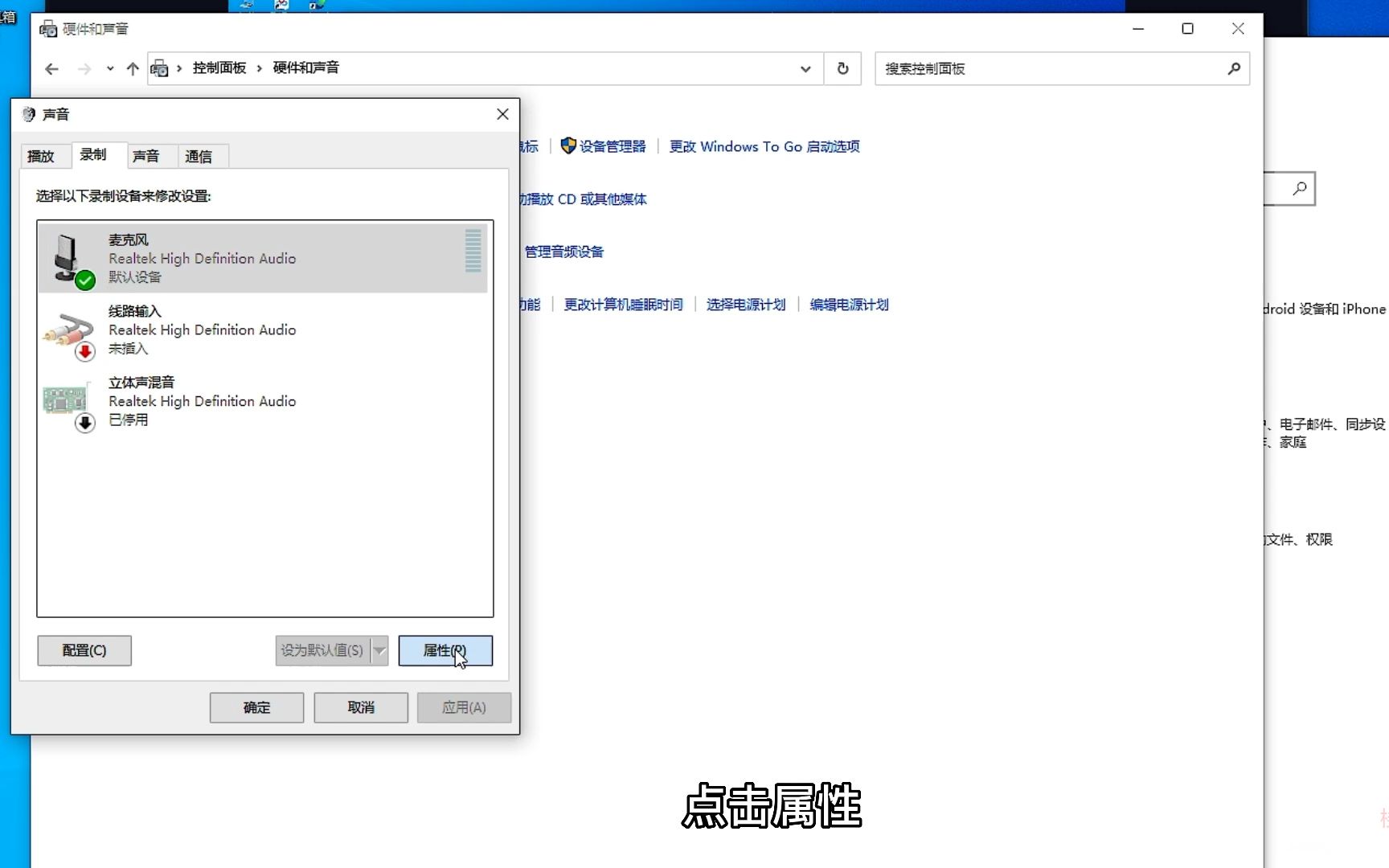Open the 设为默认值 dropdown arrow
This screenshot has height=868, width=1389.
(x=380, y=650)
